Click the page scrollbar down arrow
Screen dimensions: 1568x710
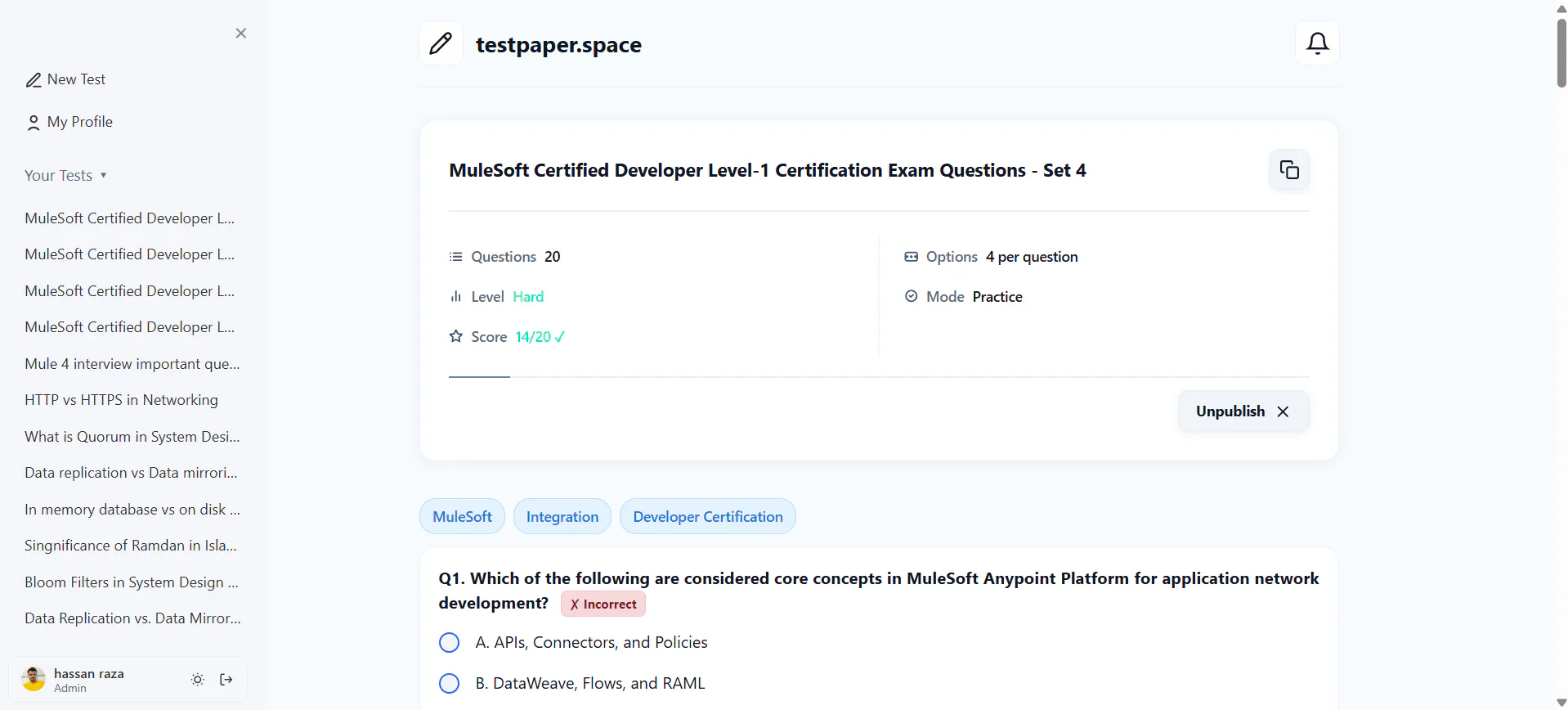coord(1561,703)
